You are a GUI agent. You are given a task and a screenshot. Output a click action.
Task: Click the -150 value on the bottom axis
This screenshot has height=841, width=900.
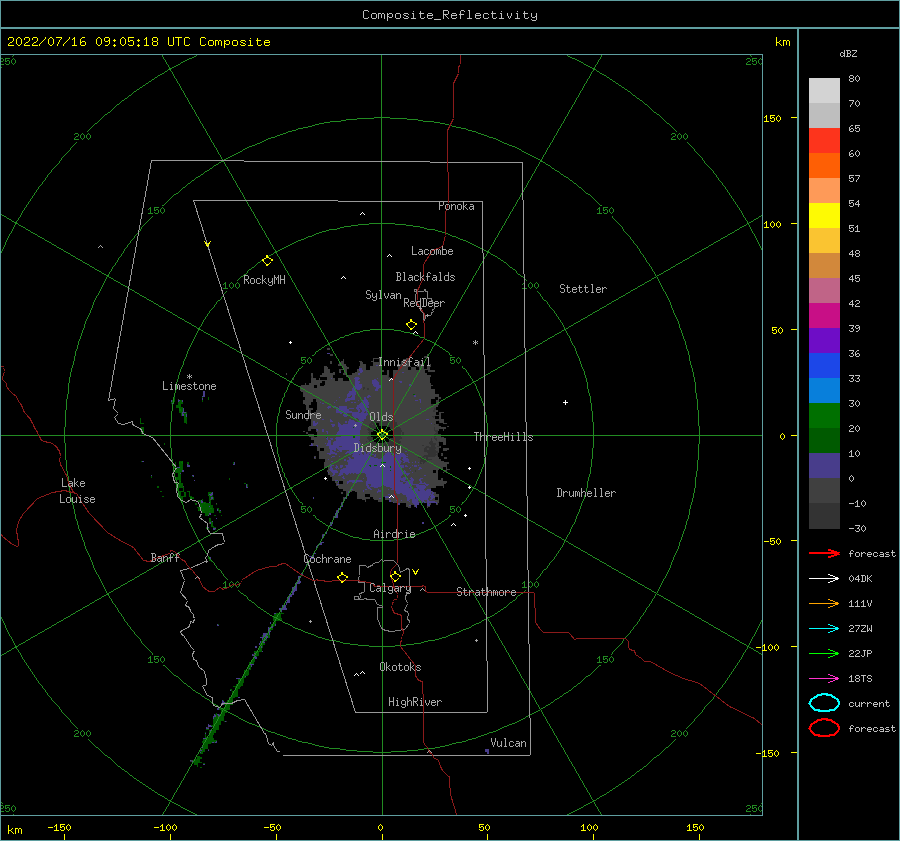[x=59, y=827]
